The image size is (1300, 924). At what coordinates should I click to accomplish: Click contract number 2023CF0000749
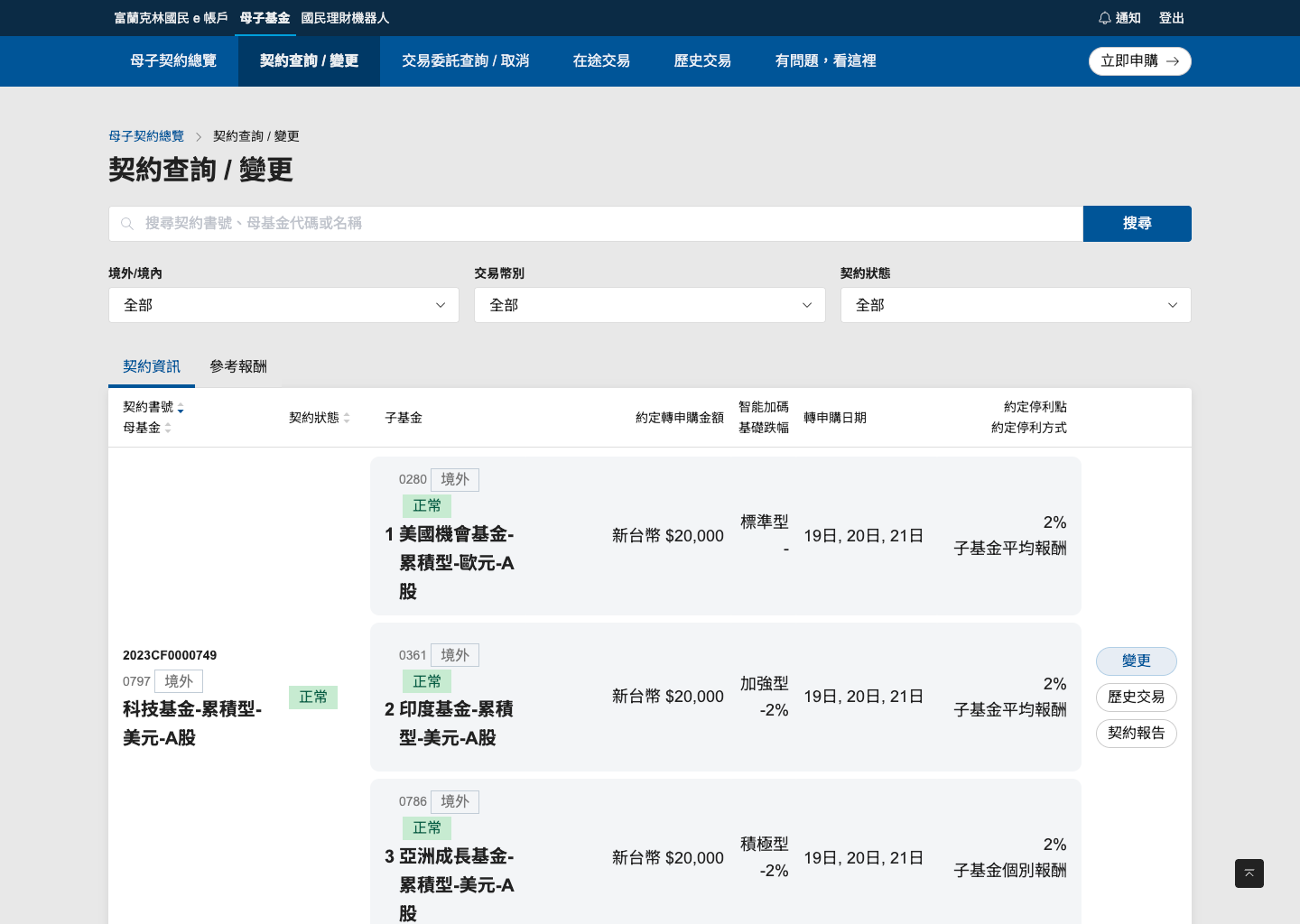pyautogui.click(x=170, y=655)
